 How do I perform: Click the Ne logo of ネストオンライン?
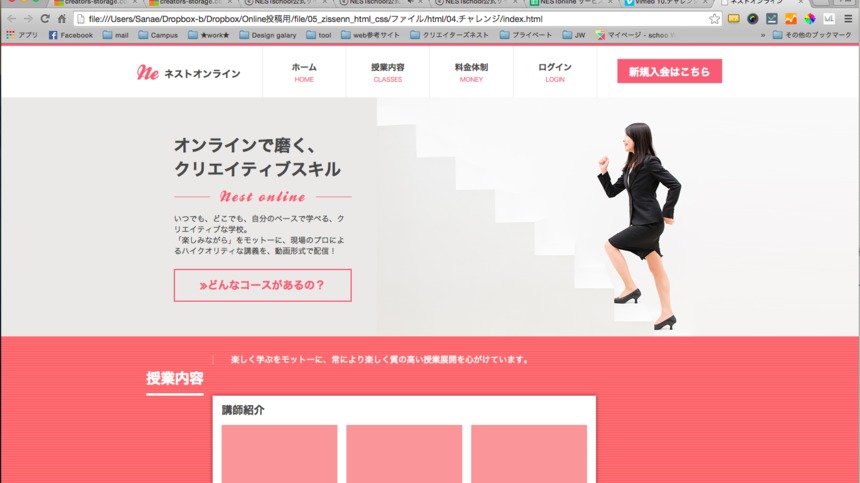point(148,72)
